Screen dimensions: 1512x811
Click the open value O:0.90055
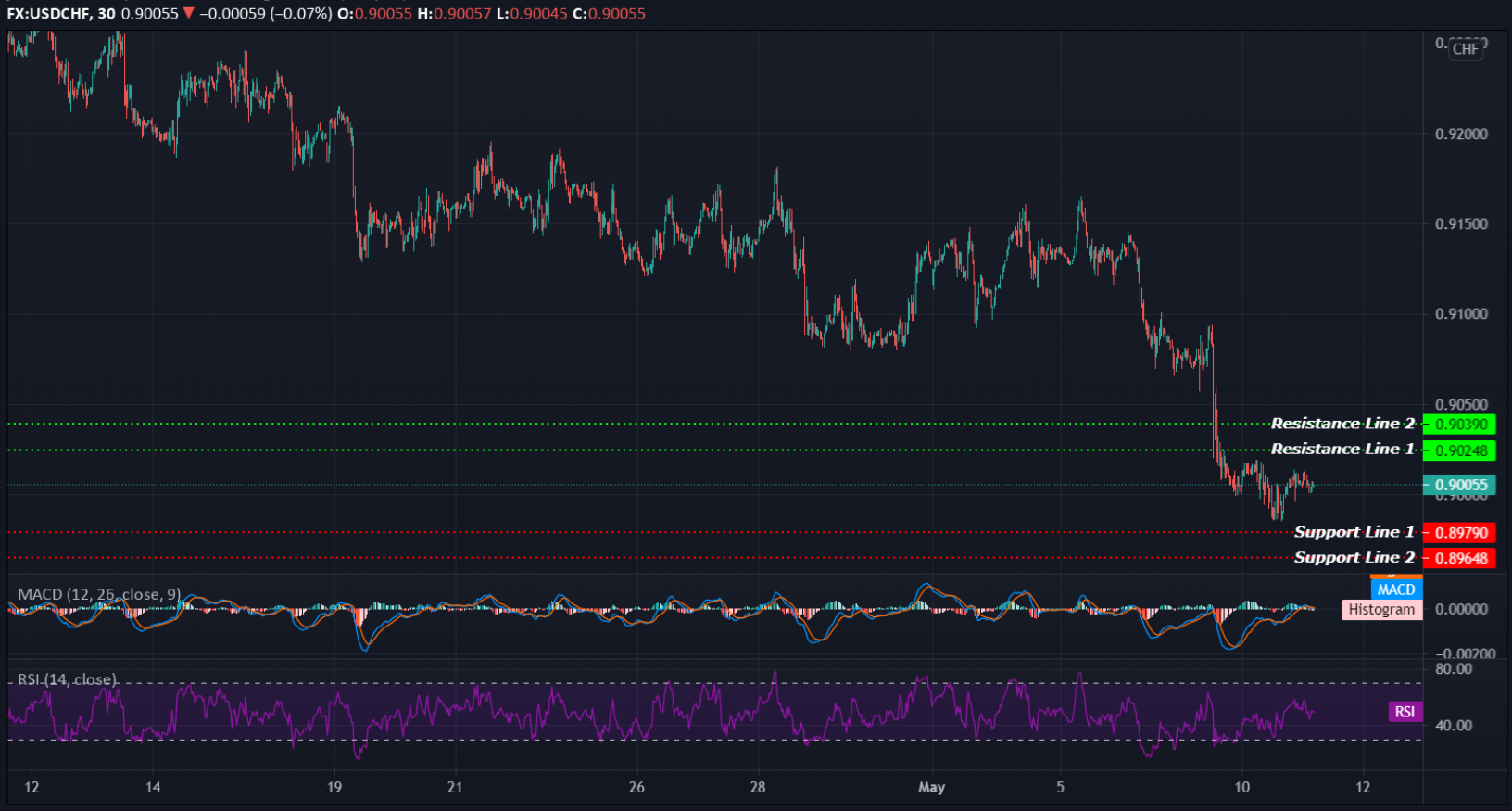click(375, 14)
